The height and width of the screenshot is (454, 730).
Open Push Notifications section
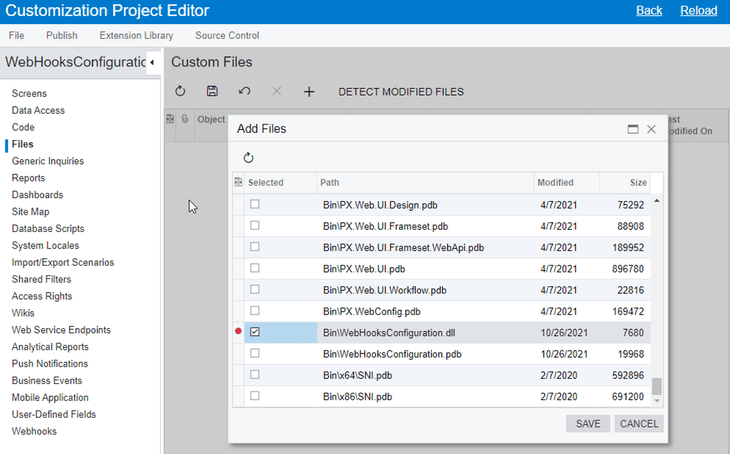pyautogui.click(x=50, y=364)
